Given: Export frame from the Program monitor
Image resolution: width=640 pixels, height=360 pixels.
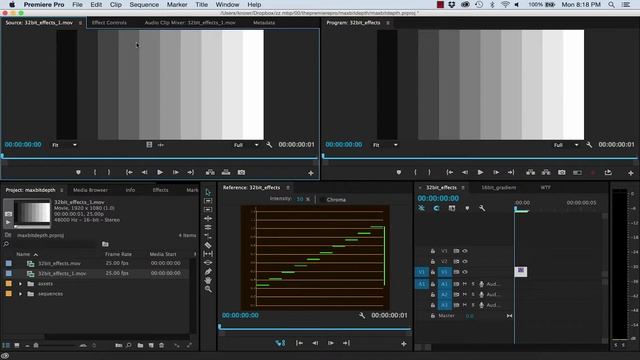Looking at the screenshot, I should (x=562, y=172).
